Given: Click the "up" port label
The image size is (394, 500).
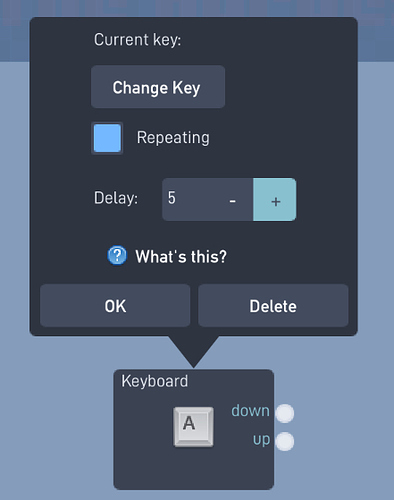Looking at the screenshot, I should 261,440.
